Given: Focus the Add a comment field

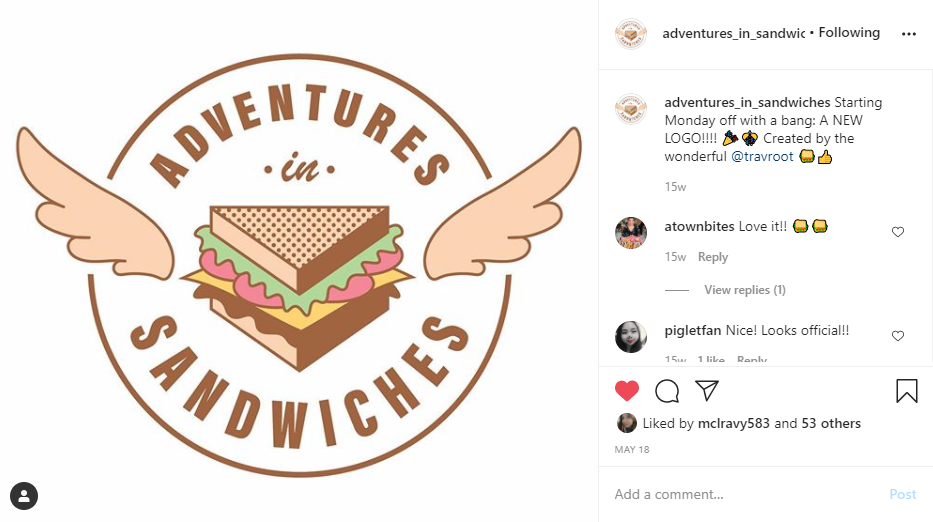Looking at the screenshot, I should click(x=744, y=495).
